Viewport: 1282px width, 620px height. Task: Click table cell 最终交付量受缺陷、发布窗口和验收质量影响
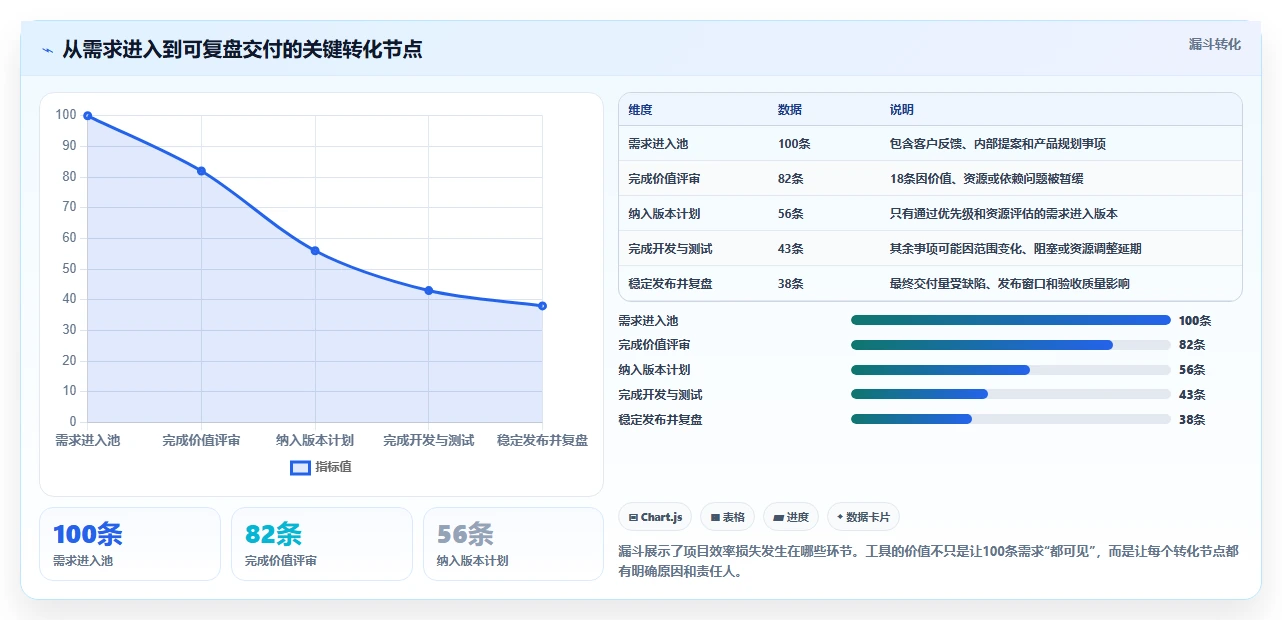coord(1009,284)
